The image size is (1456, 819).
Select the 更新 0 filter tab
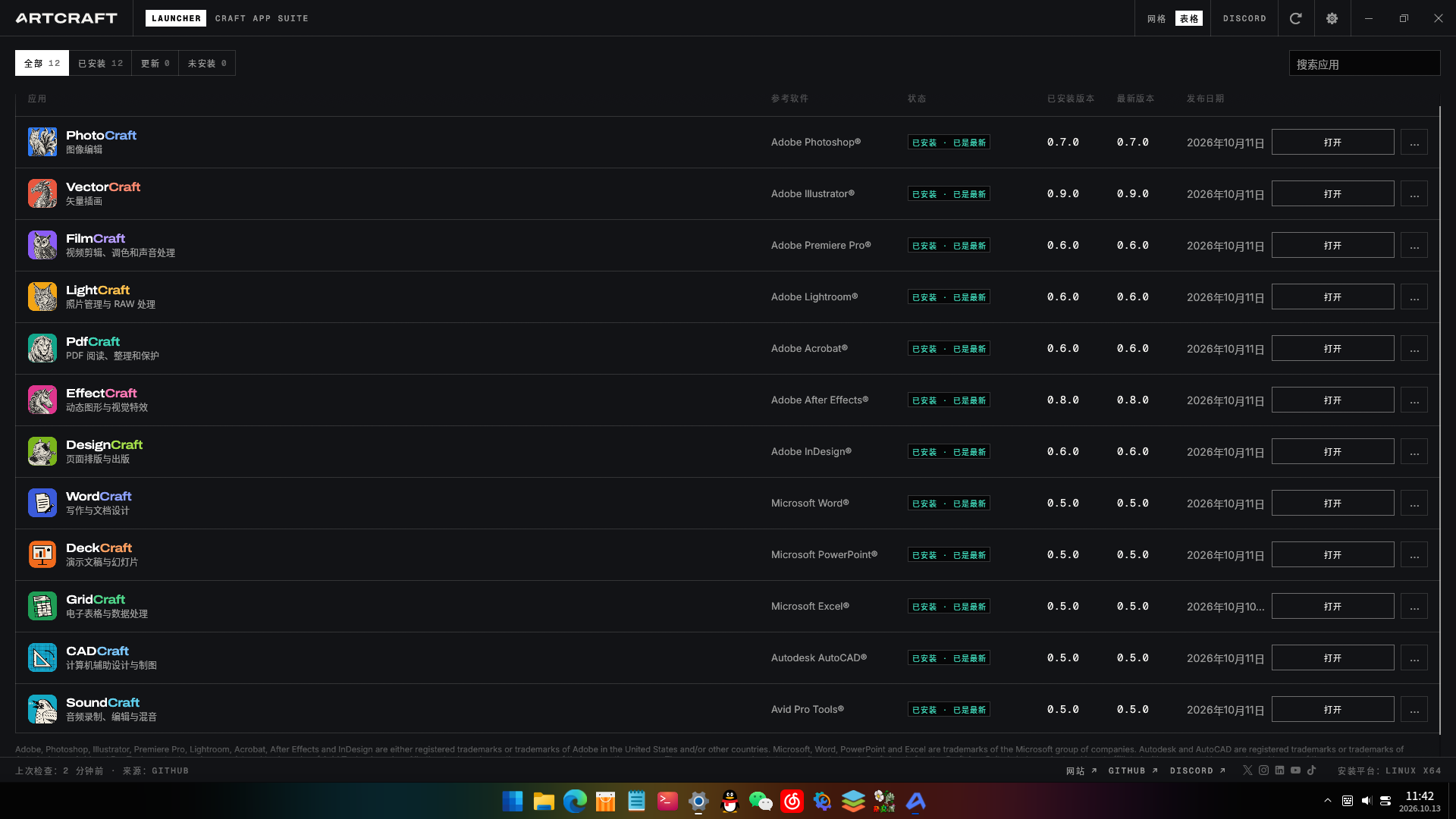point(155,63)
